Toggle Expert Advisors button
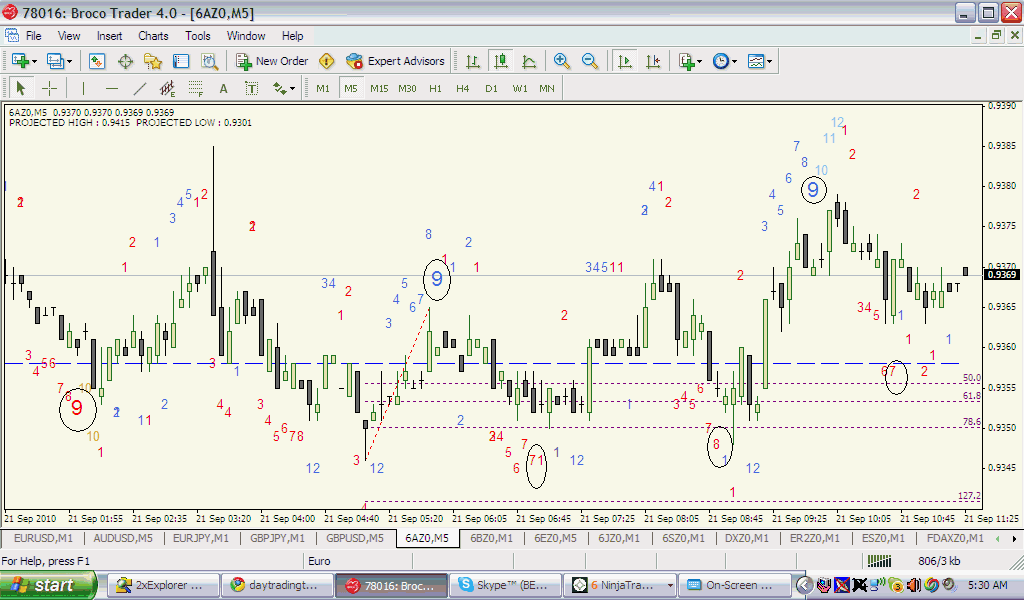 pos(395,61)
